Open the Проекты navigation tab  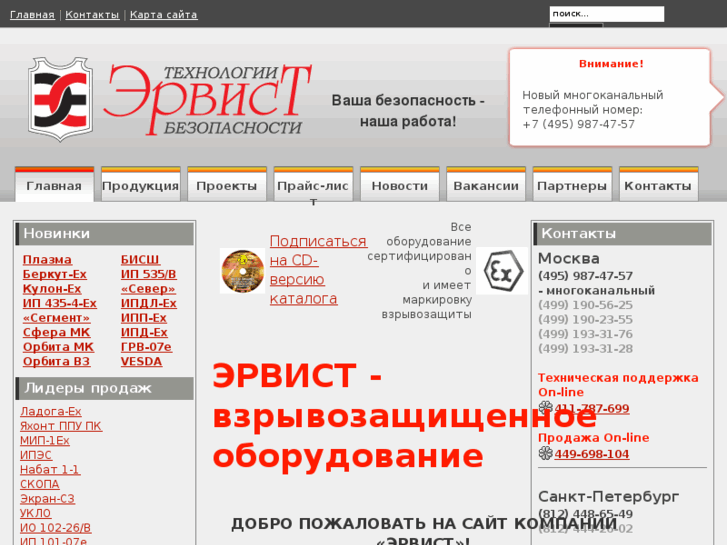click(x=227, y=185)
